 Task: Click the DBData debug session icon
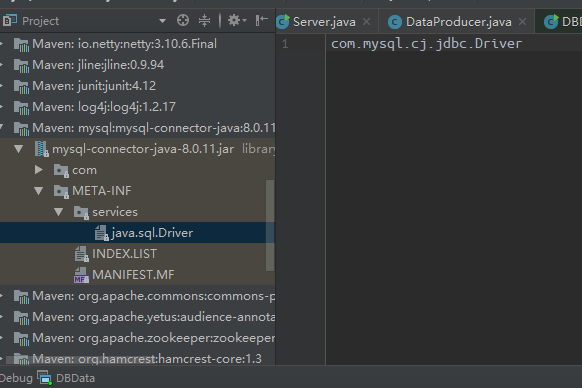click(45, 378)
